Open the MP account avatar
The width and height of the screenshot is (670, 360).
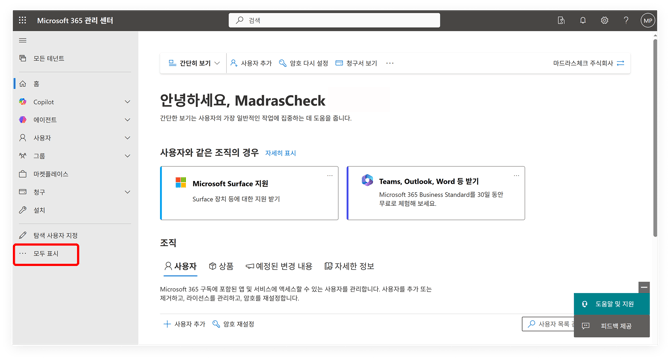[x=648, y=20]
